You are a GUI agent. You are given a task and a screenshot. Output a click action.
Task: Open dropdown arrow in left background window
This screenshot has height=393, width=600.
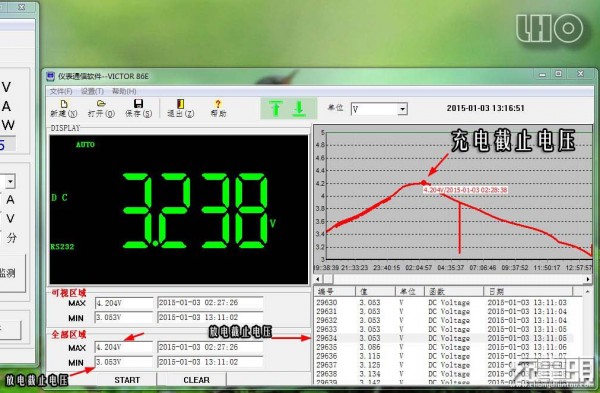click(x=10, y=181)
